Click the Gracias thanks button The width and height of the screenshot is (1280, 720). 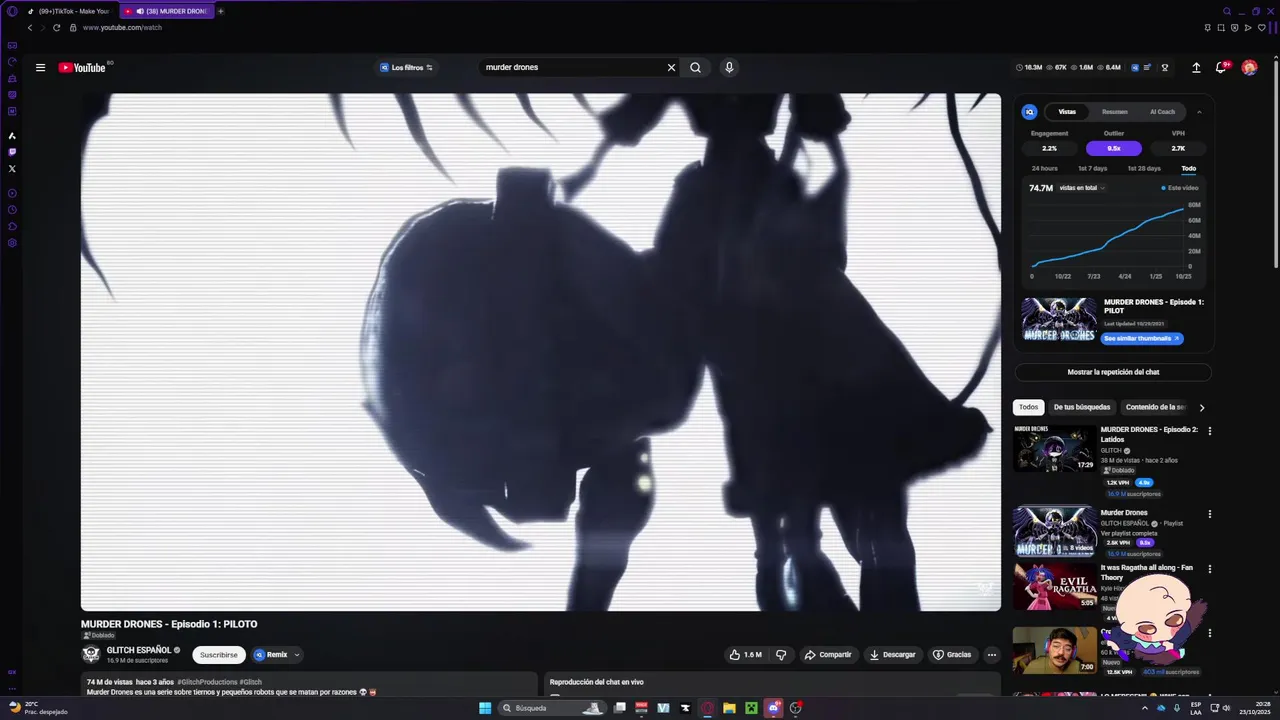[952, 655]
